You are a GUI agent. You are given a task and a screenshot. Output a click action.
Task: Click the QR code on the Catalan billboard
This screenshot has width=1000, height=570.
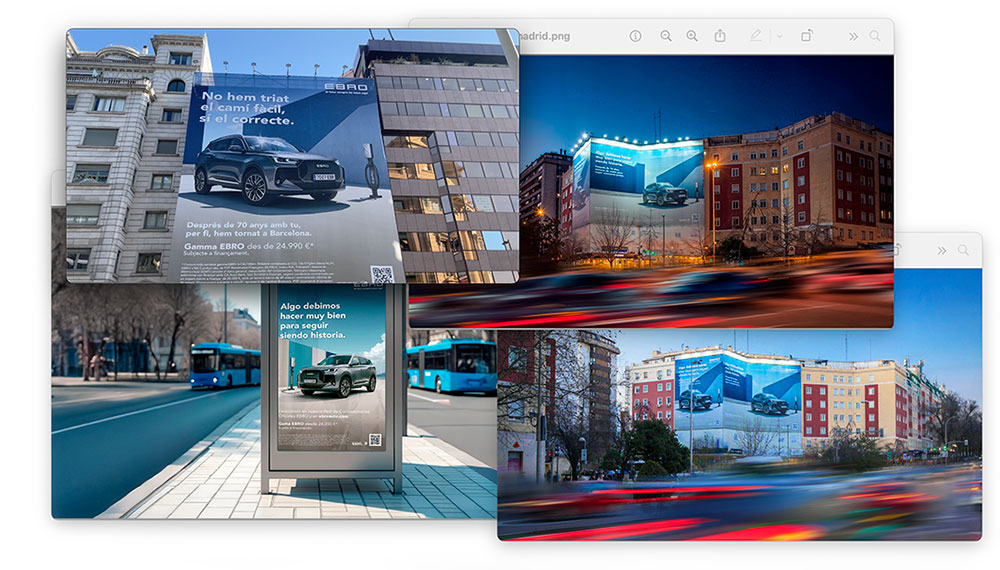(x=382, y=274)
